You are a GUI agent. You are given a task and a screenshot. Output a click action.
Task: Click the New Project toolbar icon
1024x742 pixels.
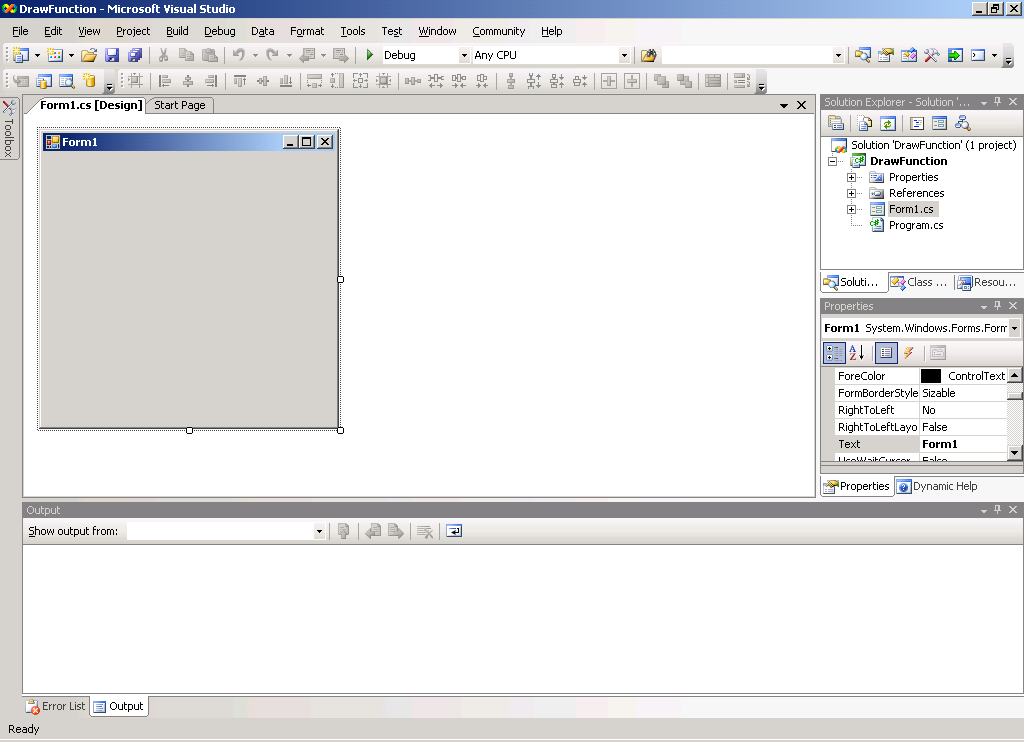tap(21, 56)
